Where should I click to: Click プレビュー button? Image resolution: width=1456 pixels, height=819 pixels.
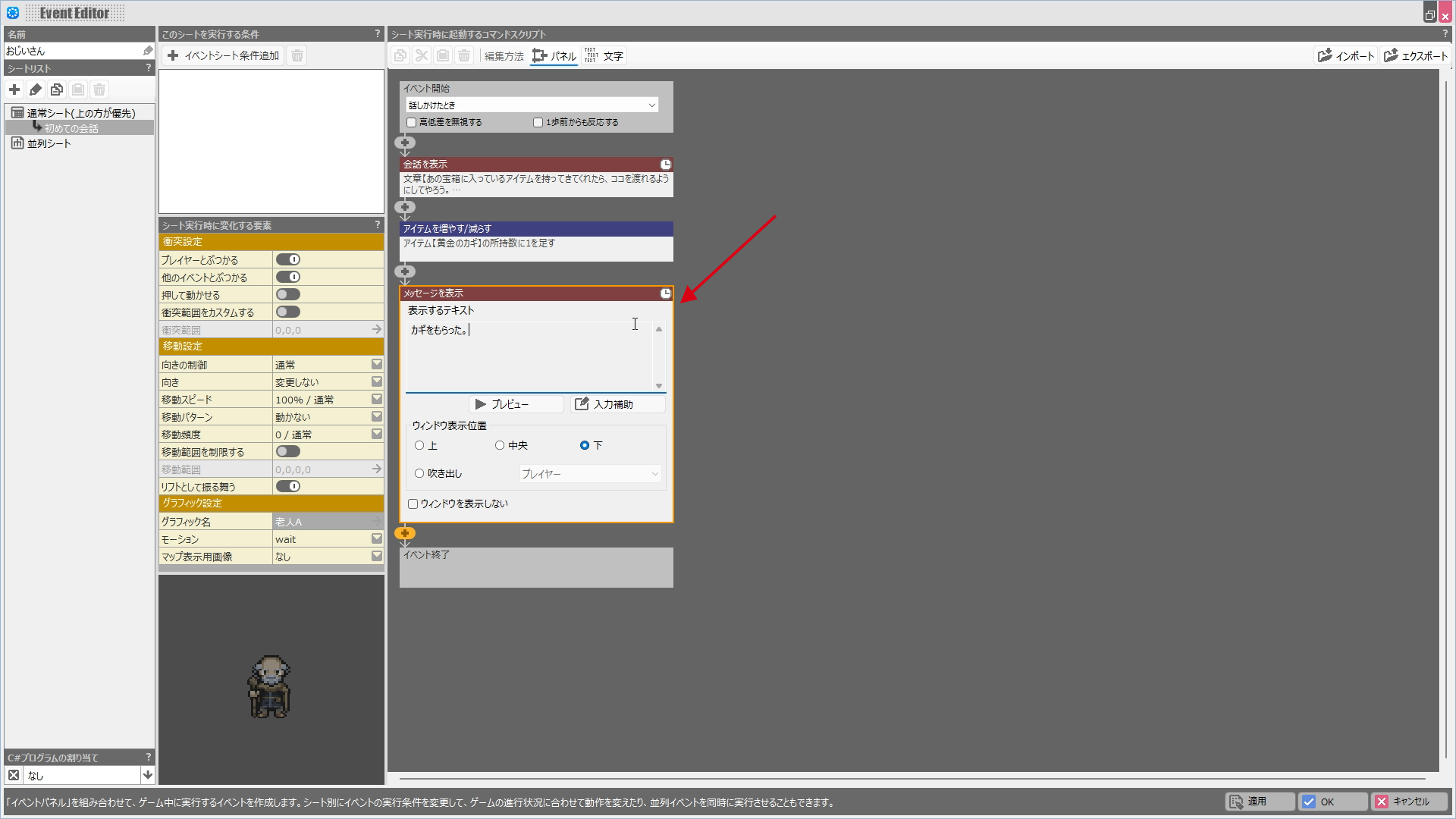518,404
